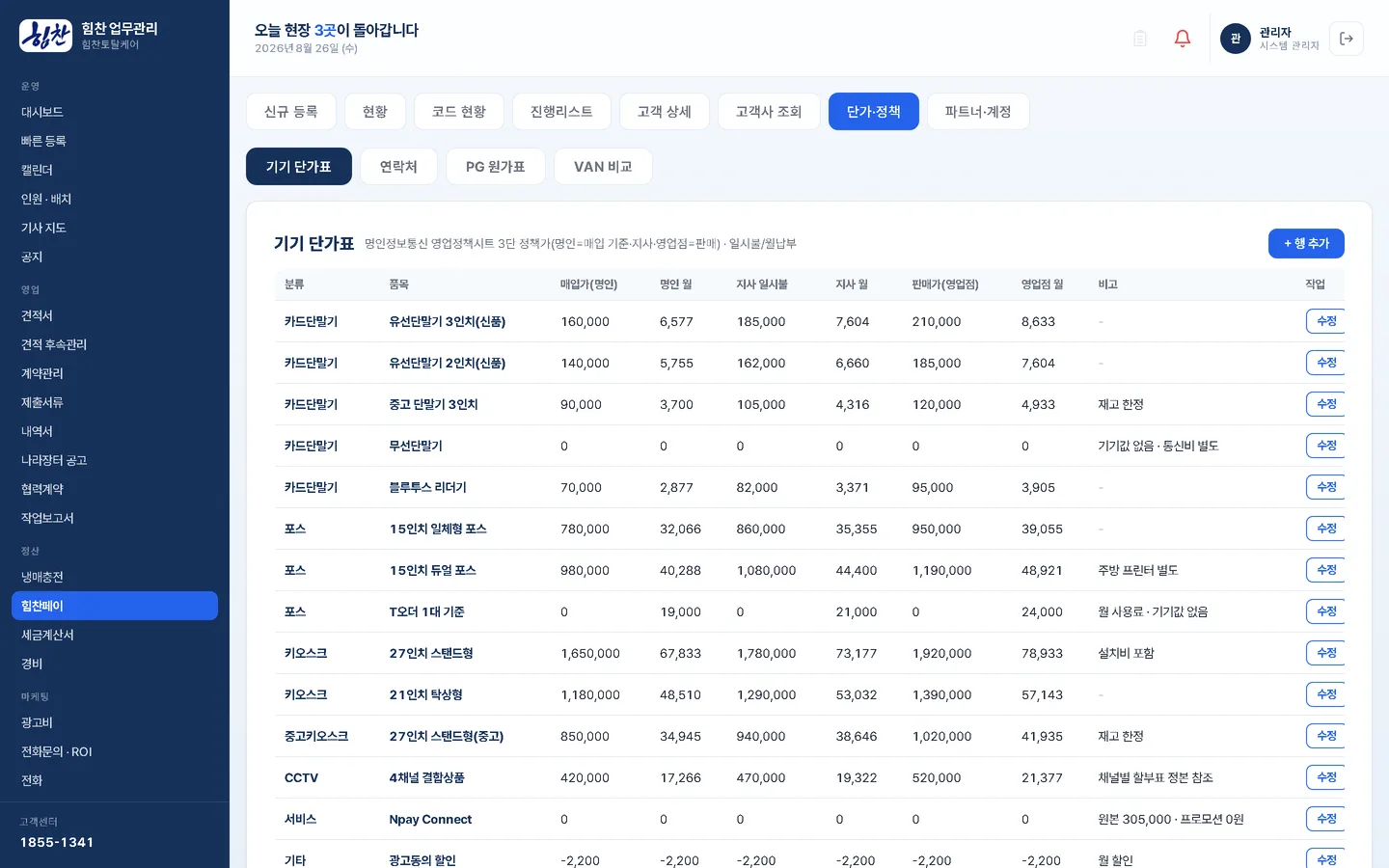Click the 관 admin avatar circle
Viewport: 1389px width, 868px height.
(1236, 39)
